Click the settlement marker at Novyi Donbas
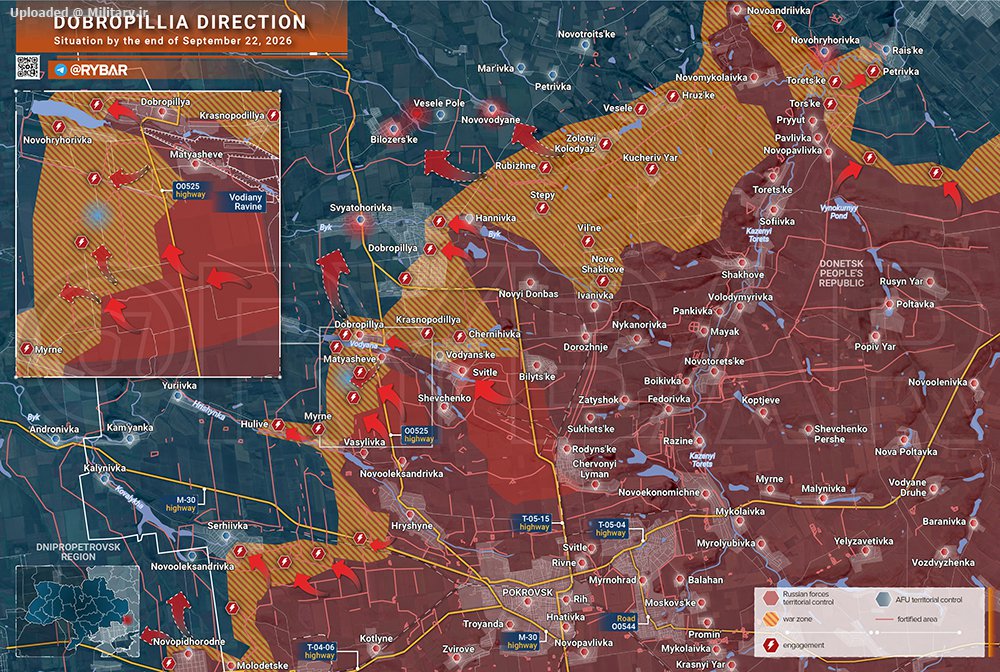Screen dimensions: 1000x672 (x=529, y=283)
